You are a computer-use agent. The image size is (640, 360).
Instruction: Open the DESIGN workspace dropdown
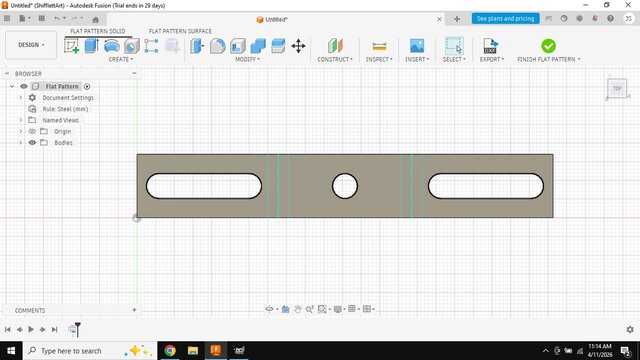(31, 45)
